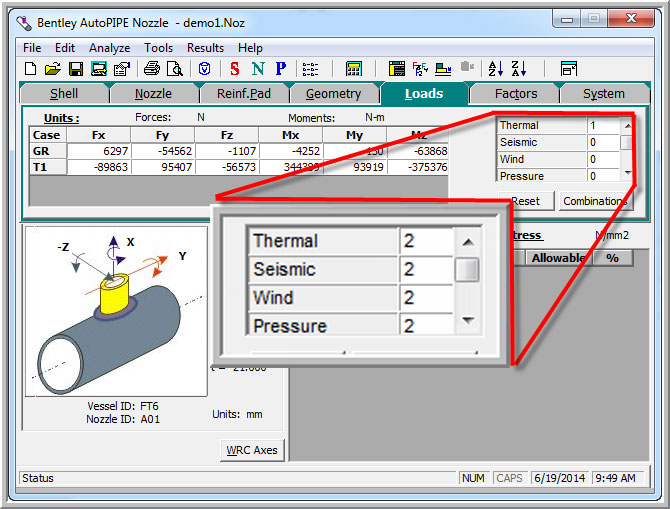Screen dimensions: 670x509
Task: Click the yellow table results icon
Action: [x=397, y=68]
